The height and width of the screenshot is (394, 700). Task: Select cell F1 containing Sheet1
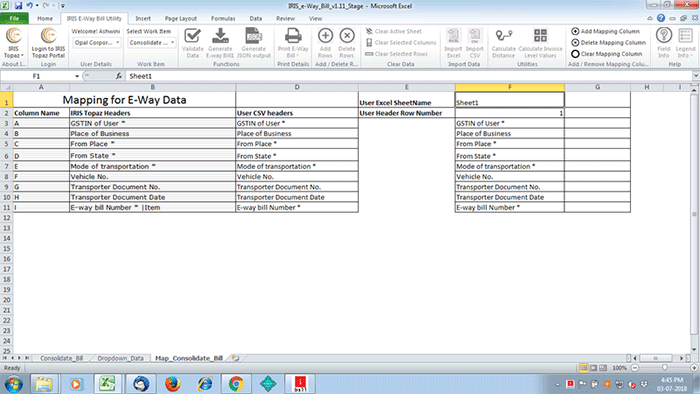click(x=509, y=100)
